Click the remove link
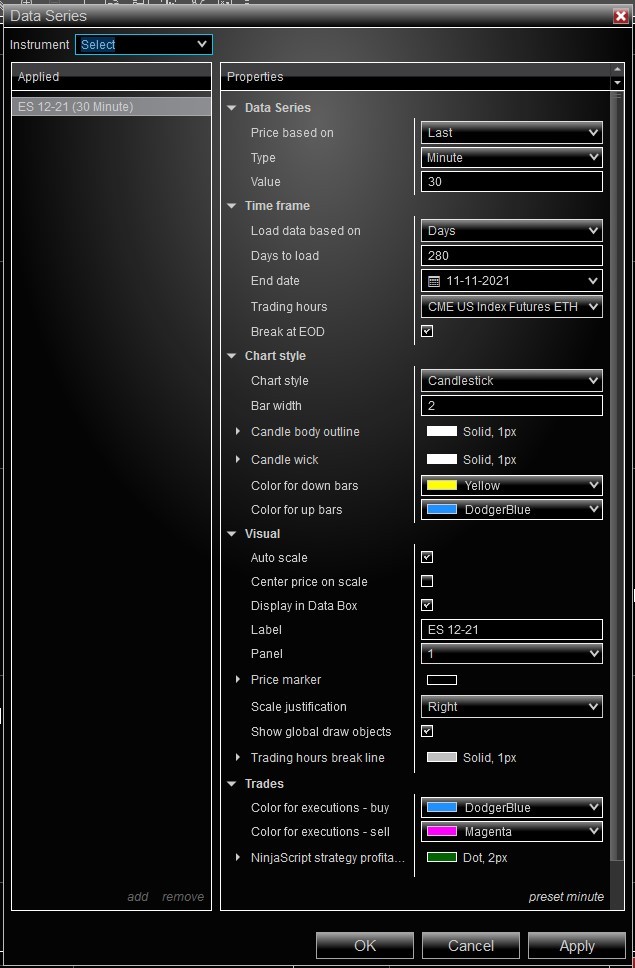Image resolution: width=635 pixels, height=968 pixels. [x=183, y=897]
